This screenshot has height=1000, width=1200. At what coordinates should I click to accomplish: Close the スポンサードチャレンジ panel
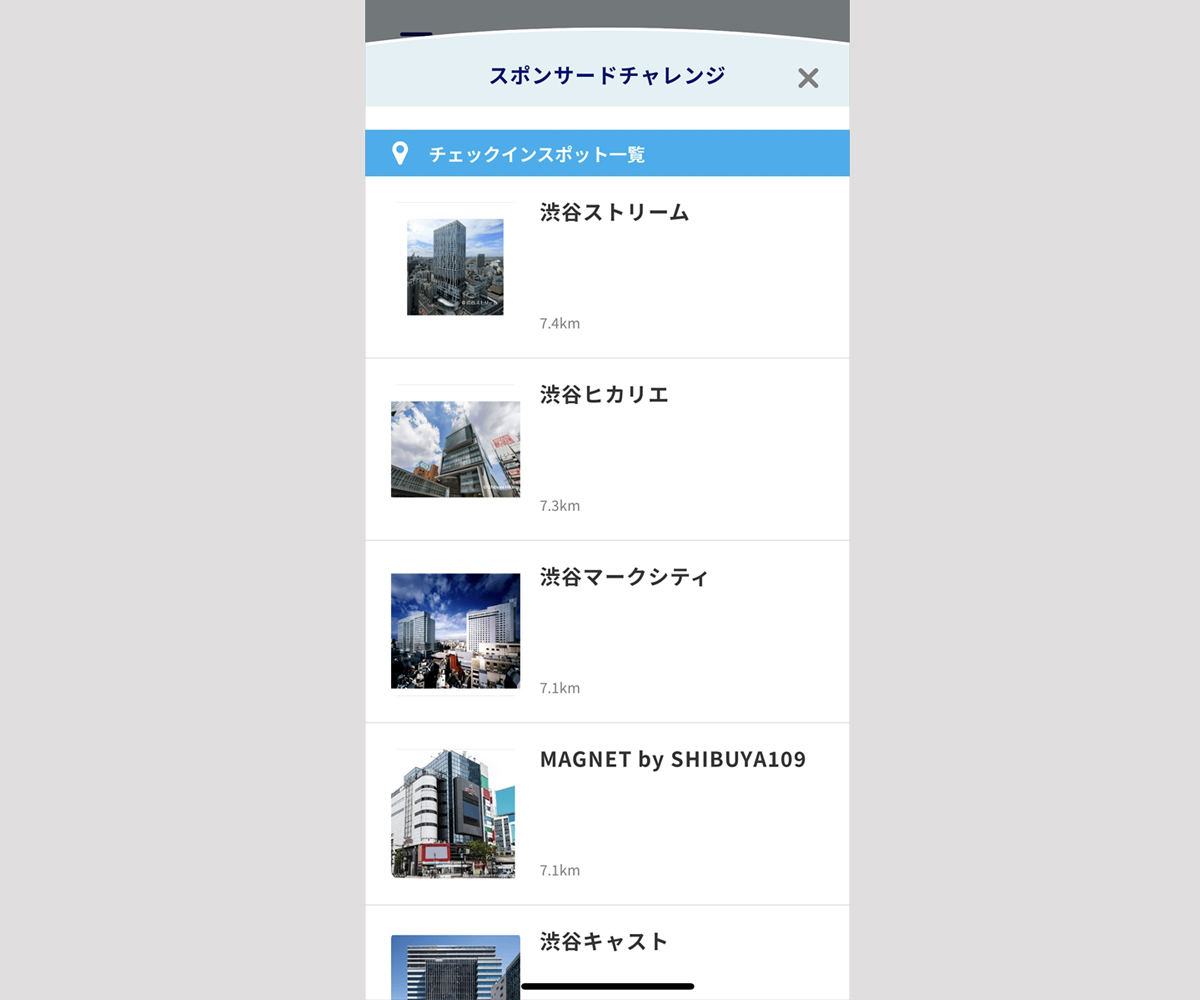[808, 78]
